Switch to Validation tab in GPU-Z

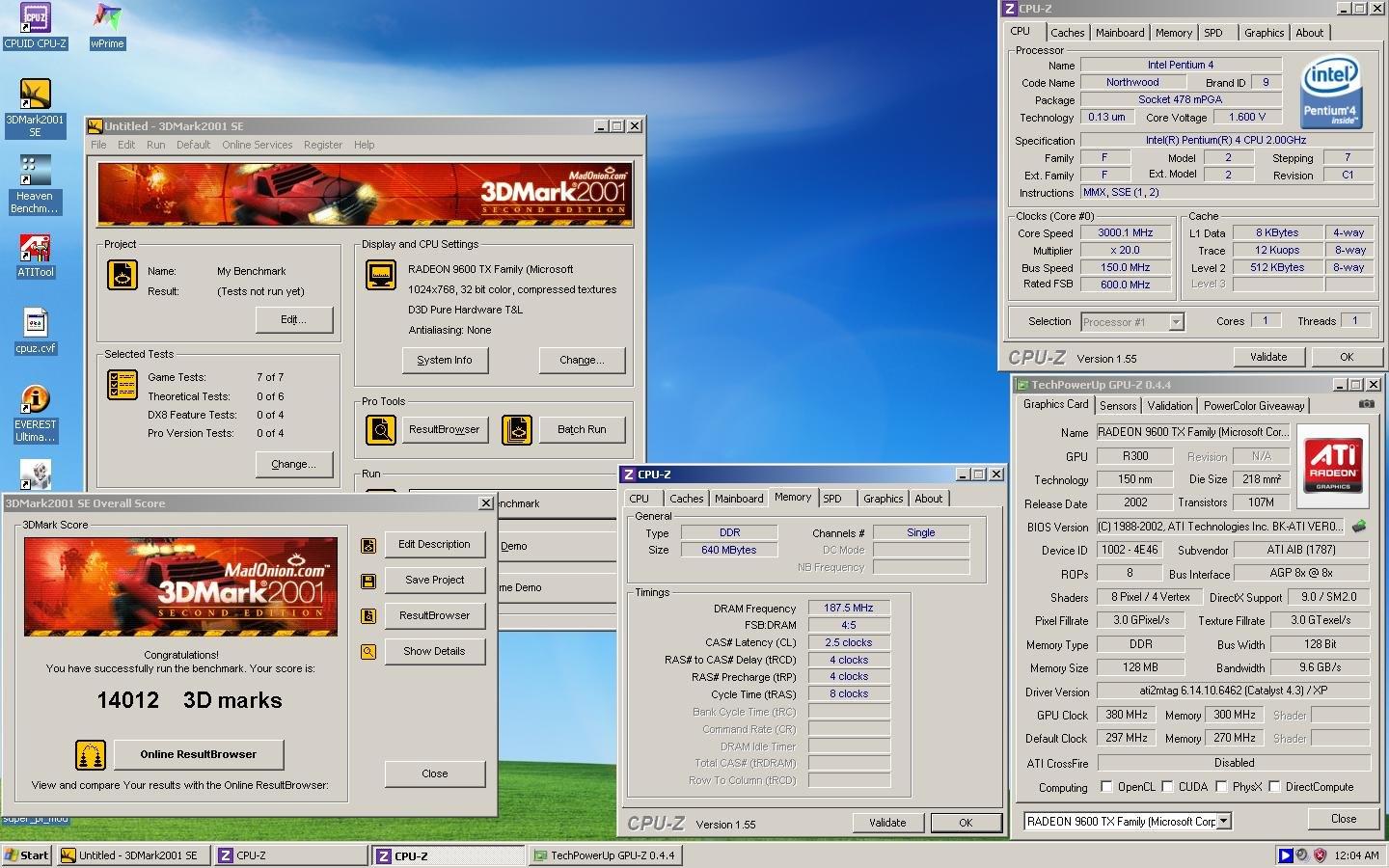pos(1170,406)
